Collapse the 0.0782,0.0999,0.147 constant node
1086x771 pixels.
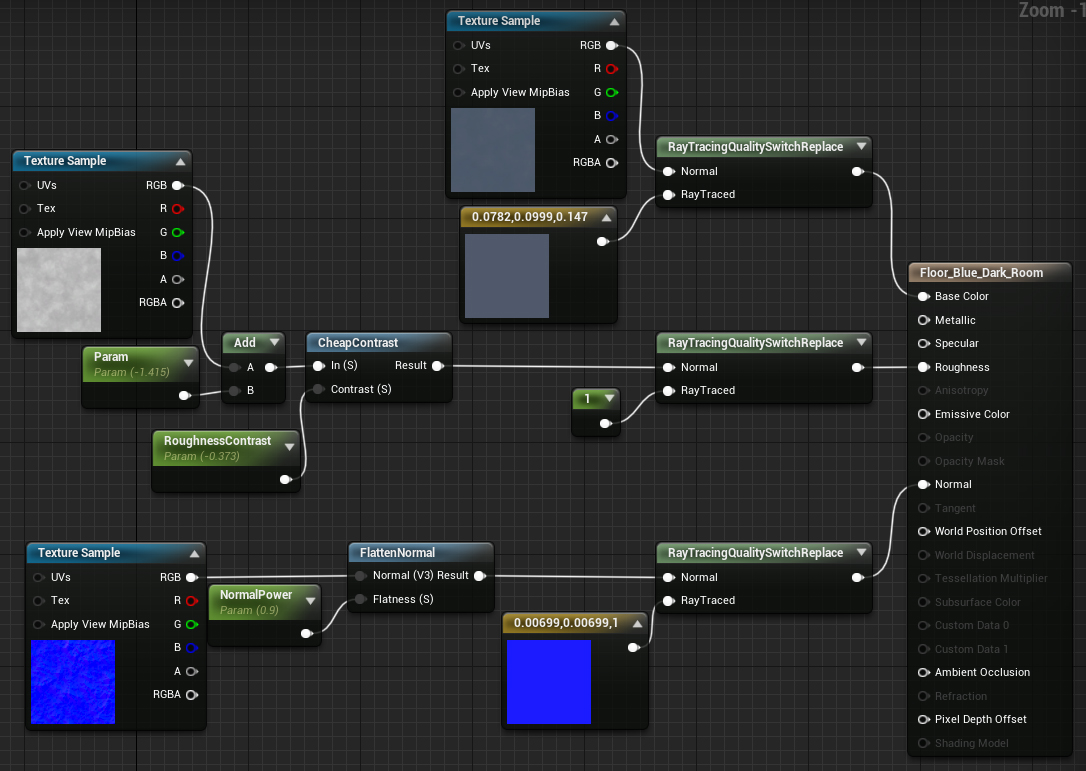click(607, 218)
